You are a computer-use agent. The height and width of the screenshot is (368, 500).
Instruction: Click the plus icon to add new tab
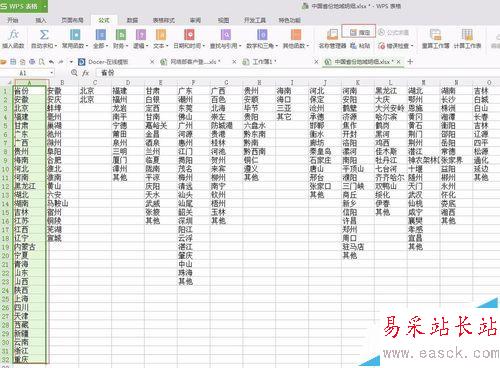point(410,61)
